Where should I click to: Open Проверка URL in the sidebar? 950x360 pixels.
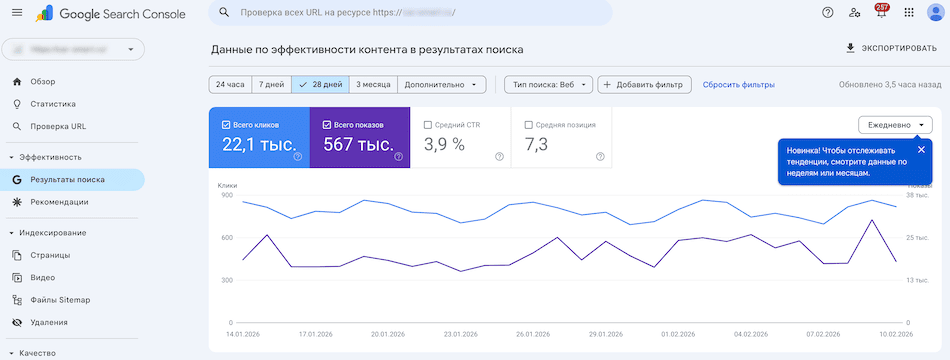click(72, 127)
